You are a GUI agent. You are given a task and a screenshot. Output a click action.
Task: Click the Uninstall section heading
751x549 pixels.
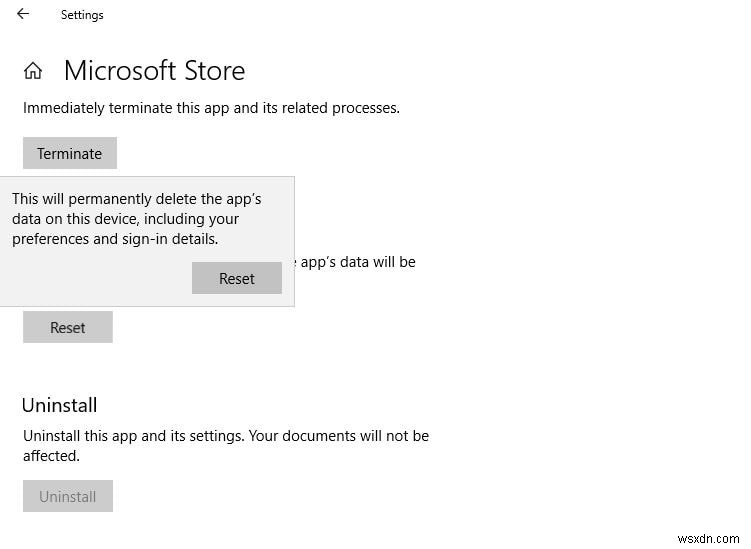(59, 405)
